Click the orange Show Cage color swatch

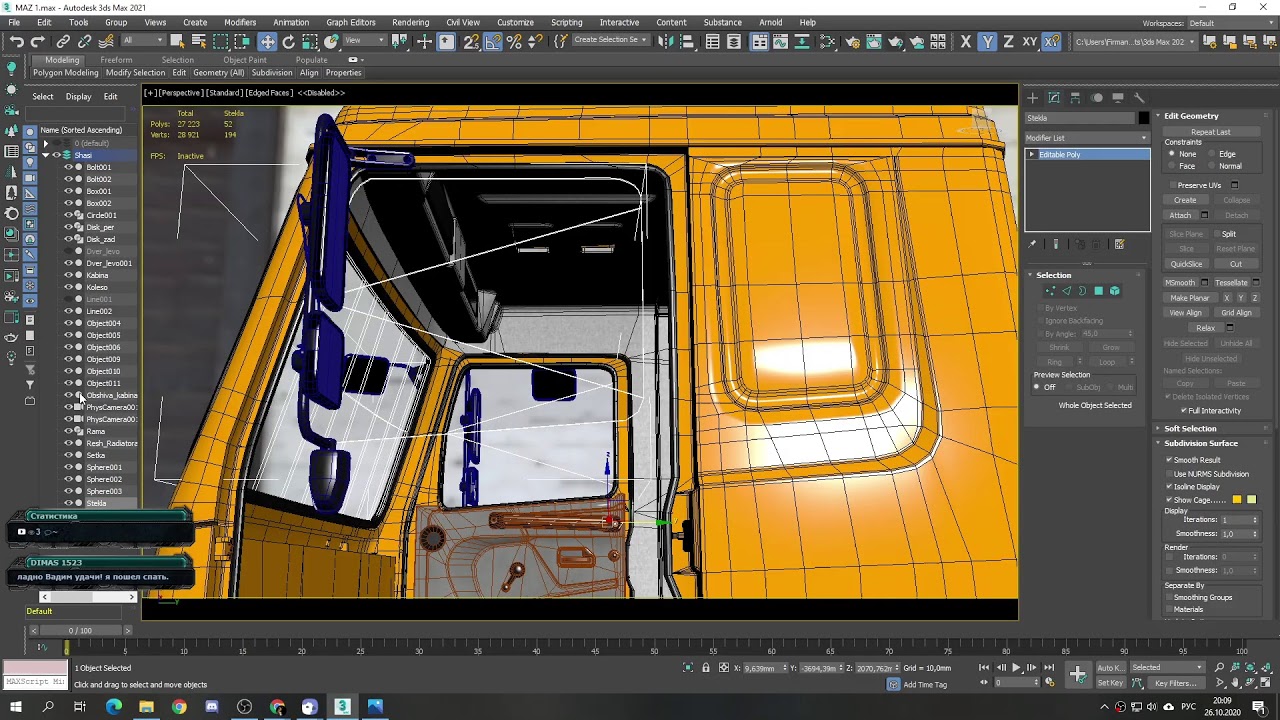1237,500
